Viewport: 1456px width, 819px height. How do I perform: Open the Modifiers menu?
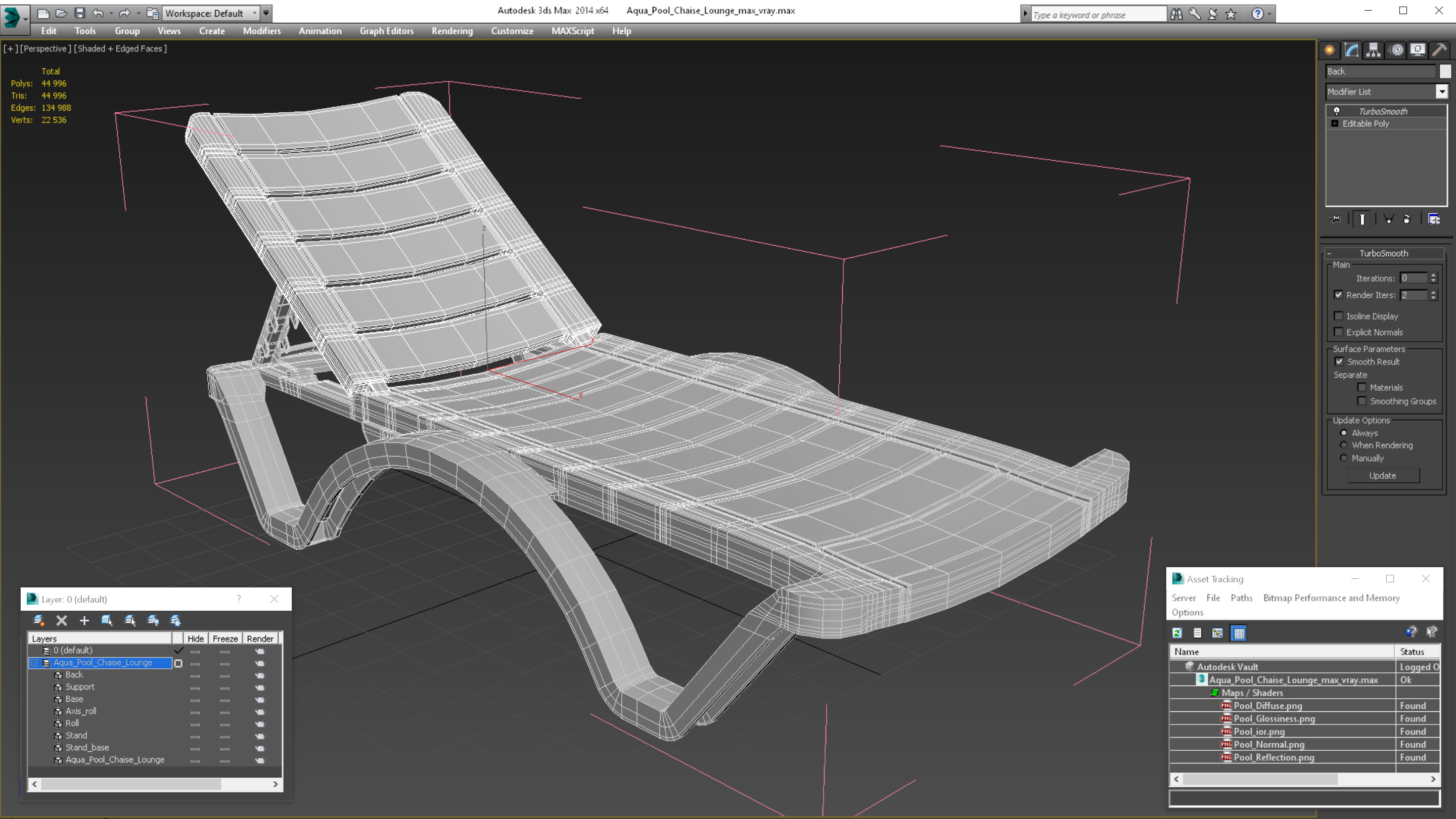(262, 31)
